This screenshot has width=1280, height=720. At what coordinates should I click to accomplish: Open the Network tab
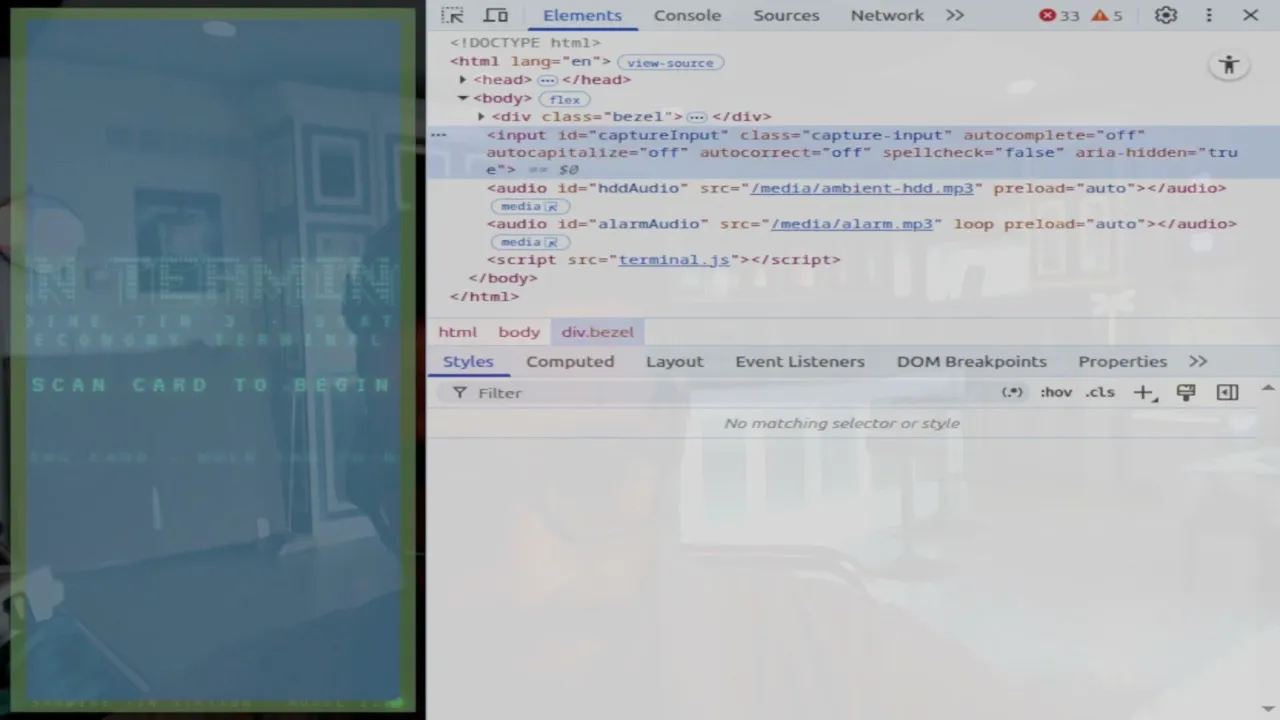(x=887, y=15)
